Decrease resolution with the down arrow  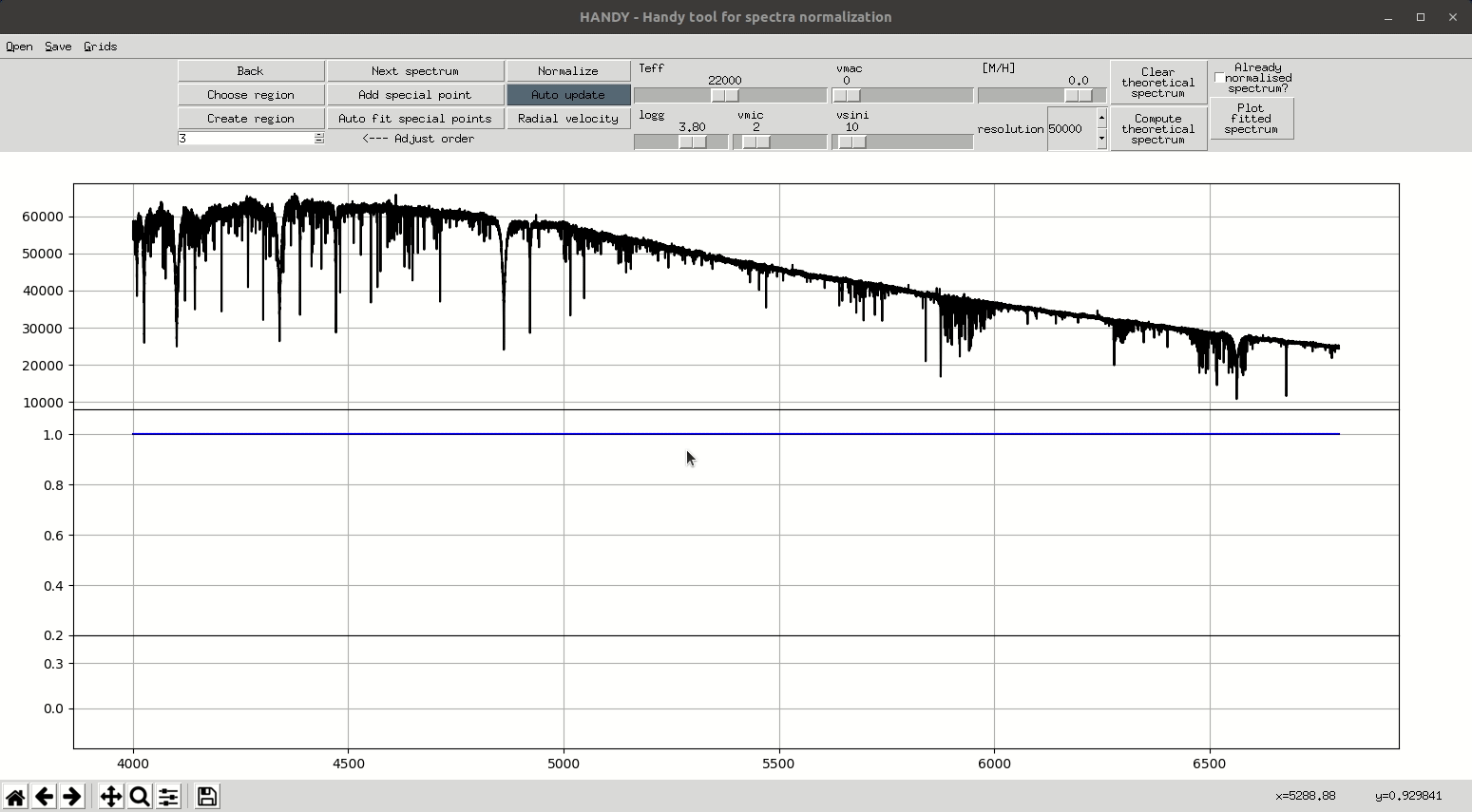1101,139
